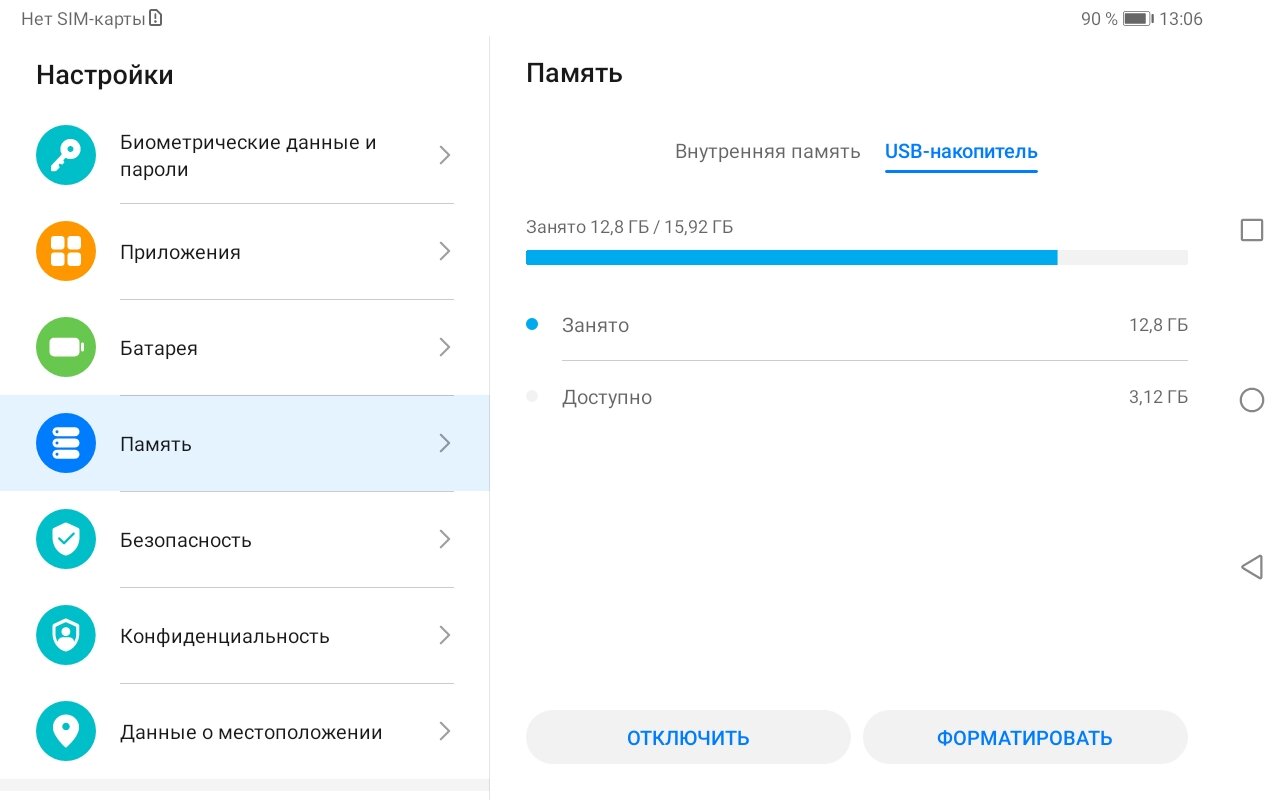Tap the orange Приложения grid icon
This screenshot has width=1280, height=800.
tap(66, 251)
